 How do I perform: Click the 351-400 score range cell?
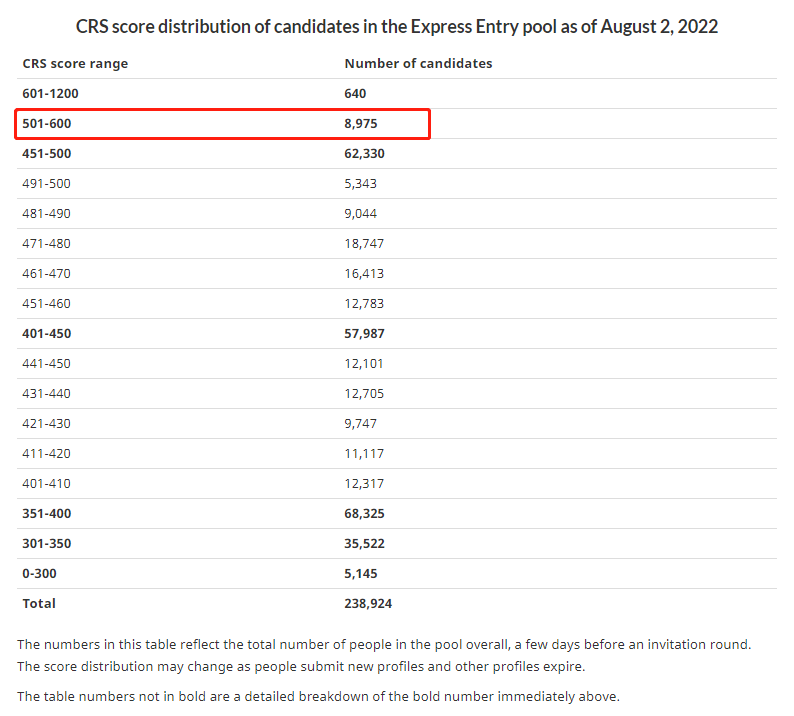(x=47, y=513)
